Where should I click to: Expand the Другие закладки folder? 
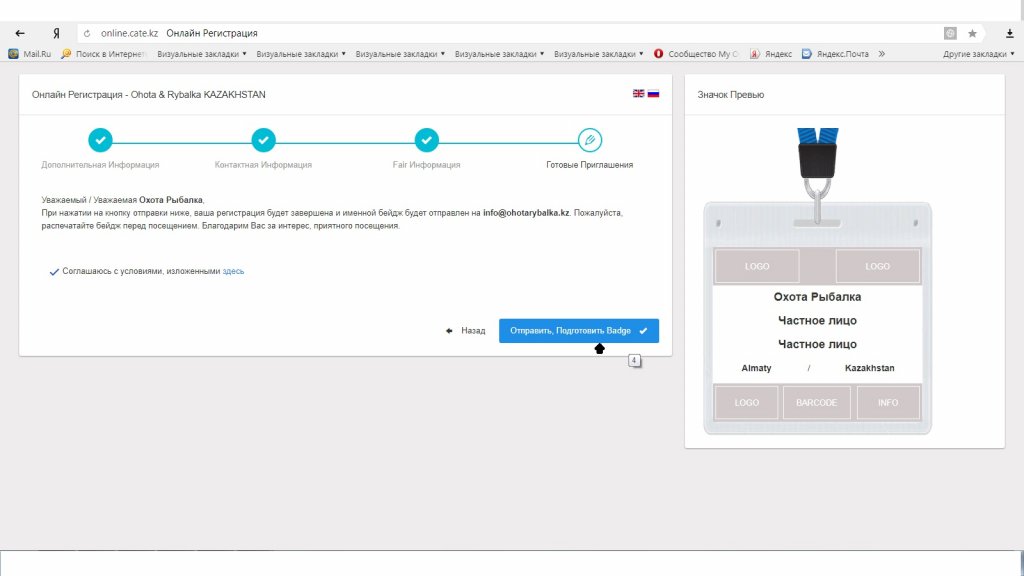click(979, 54)
